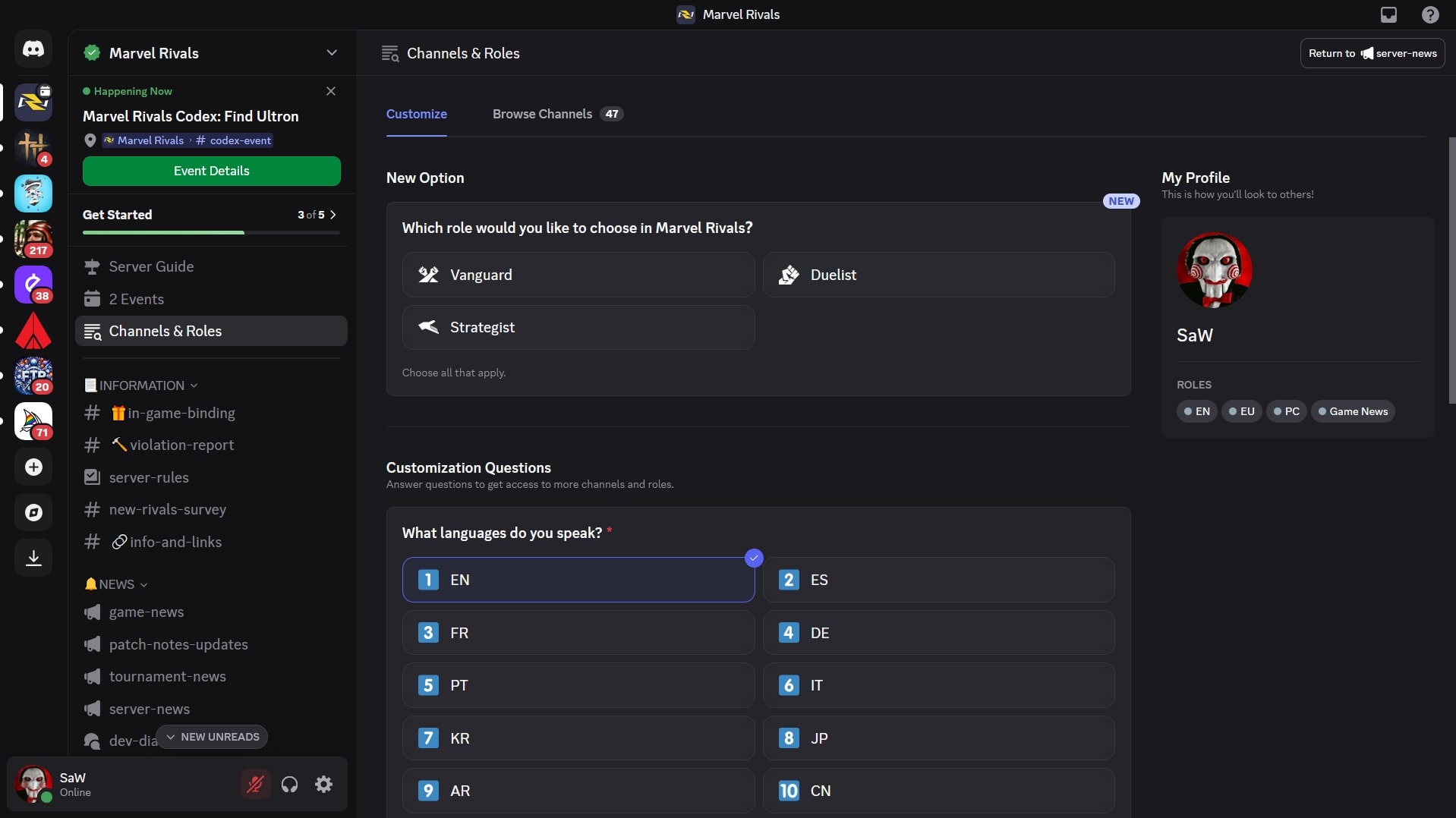Select the Marvel Rivals server icon

(x=33, y=102)
